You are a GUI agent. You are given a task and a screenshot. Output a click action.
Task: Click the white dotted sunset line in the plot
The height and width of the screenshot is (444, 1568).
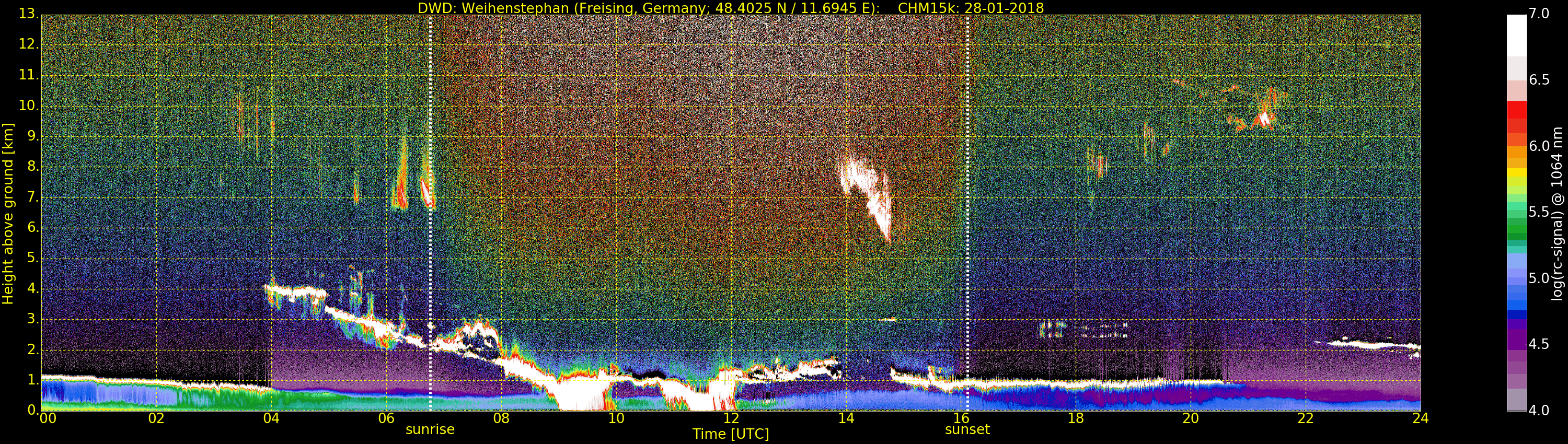point(968,213)
